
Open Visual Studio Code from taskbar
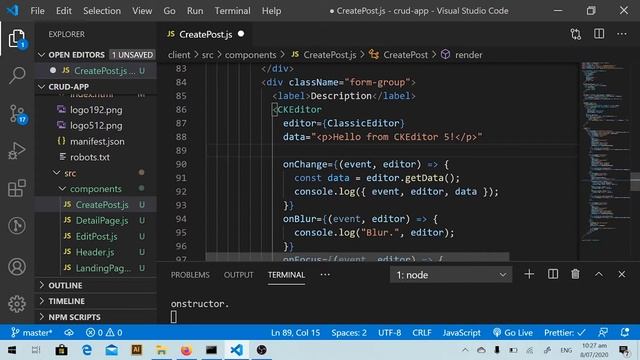tap(236, 350)
